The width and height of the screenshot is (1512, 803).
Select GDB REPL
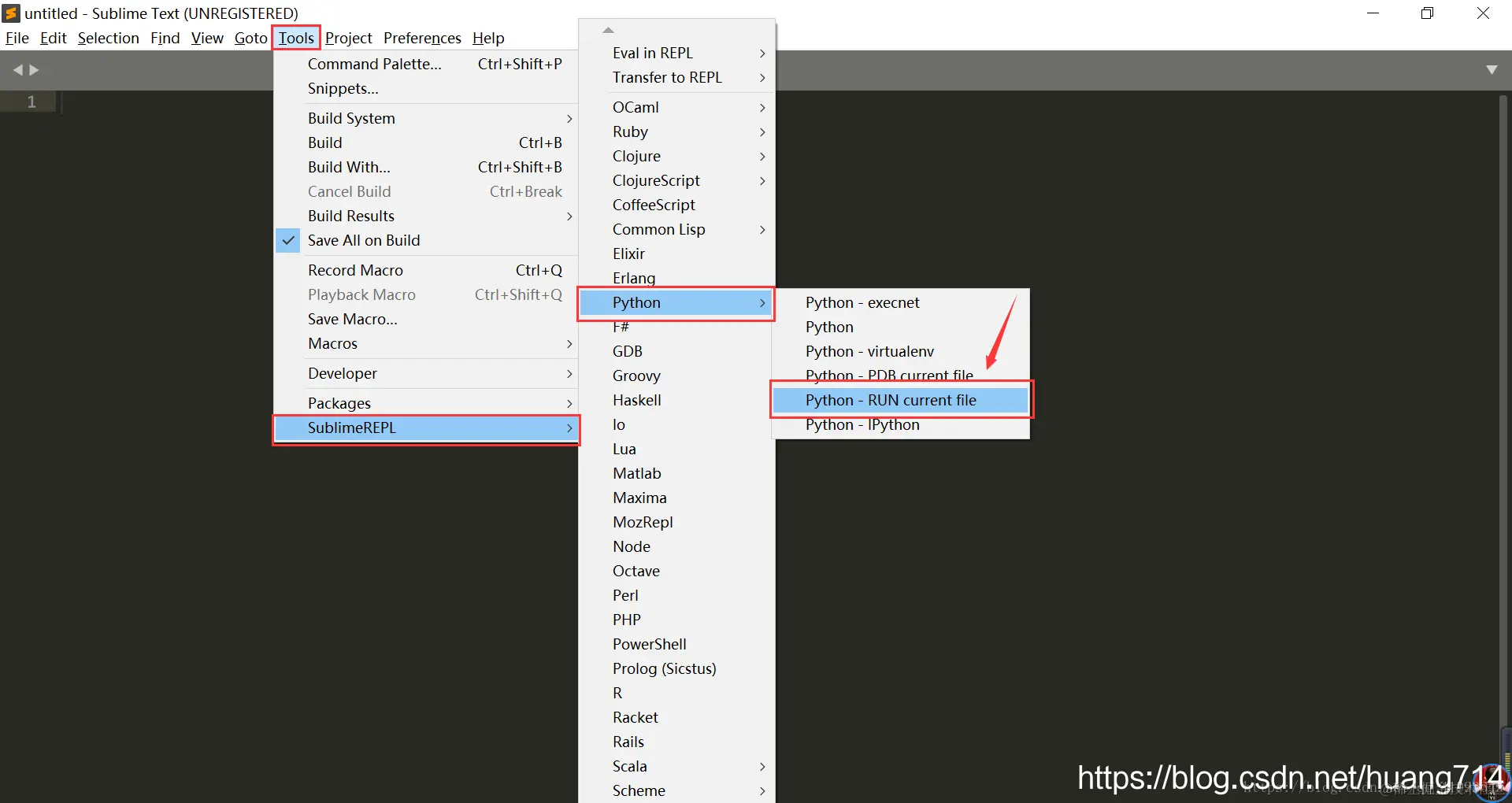[x=676, y=351]
